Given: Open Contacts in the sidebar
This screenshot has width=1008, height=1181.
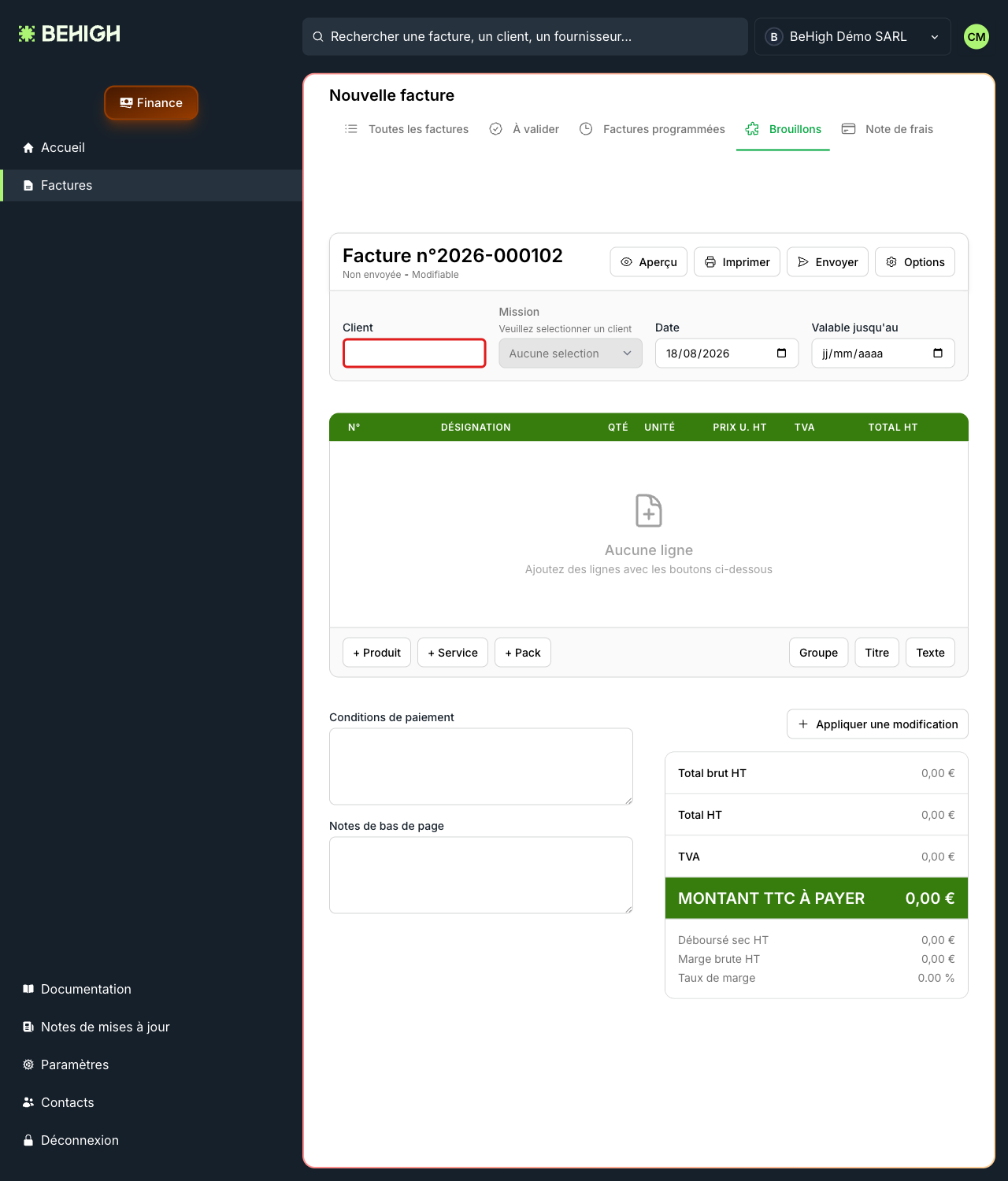Looking at the screenshot, I should 151,1102.
